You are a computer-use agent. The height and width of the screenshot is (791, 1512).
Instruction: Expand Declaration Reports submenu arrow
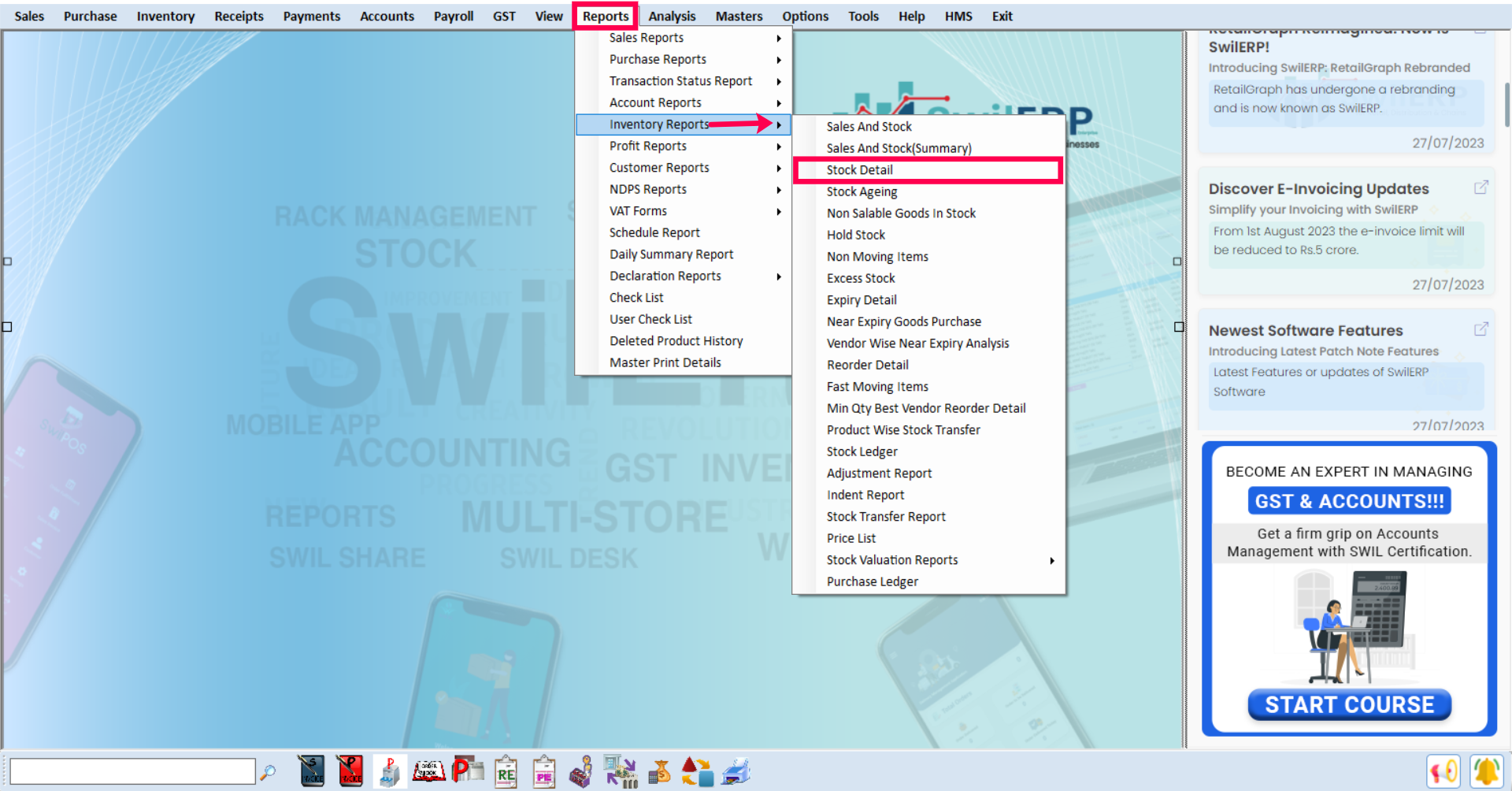[779, 277]
